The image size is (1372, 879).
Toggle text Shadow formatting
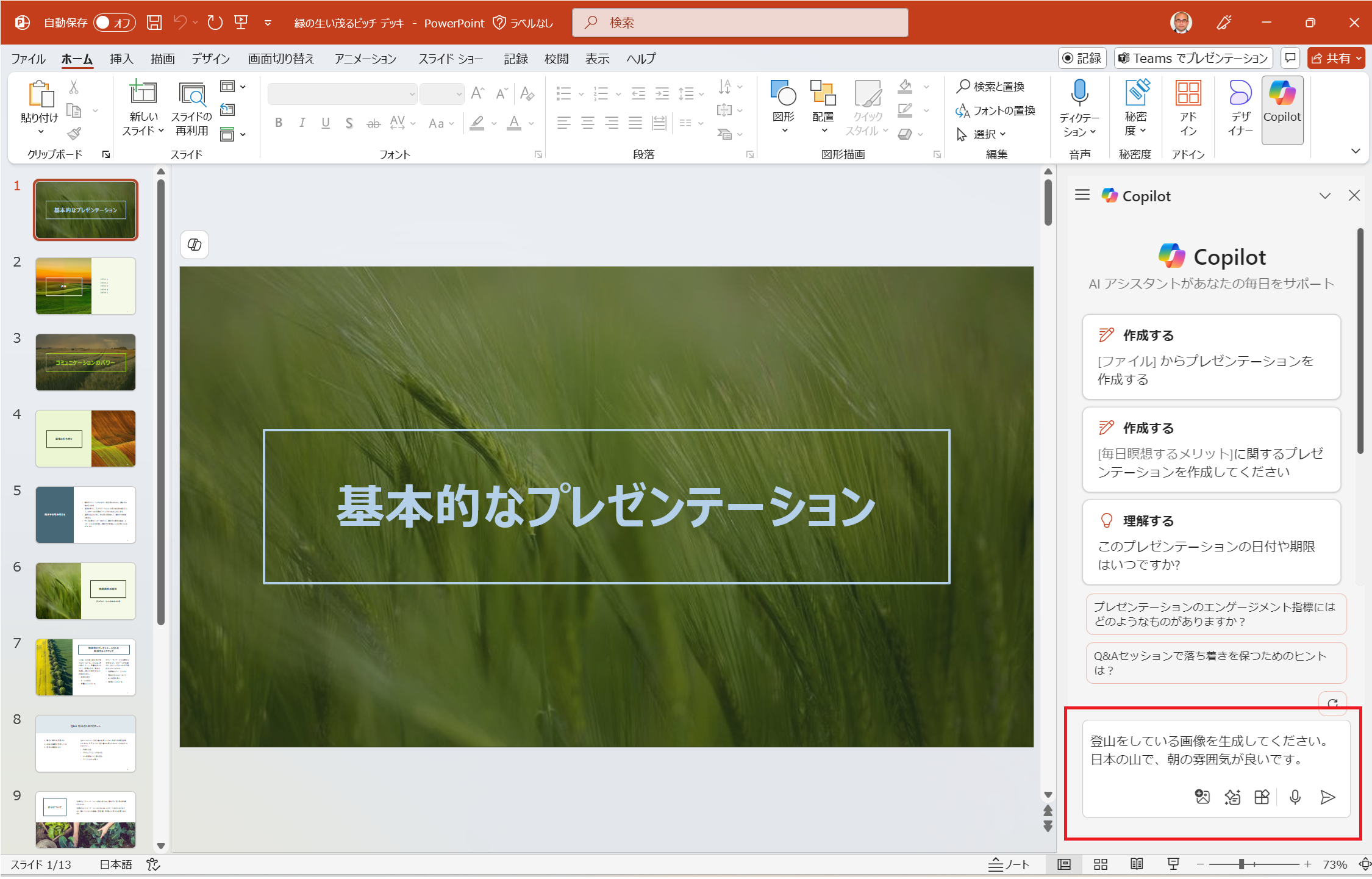pos(349,123)
